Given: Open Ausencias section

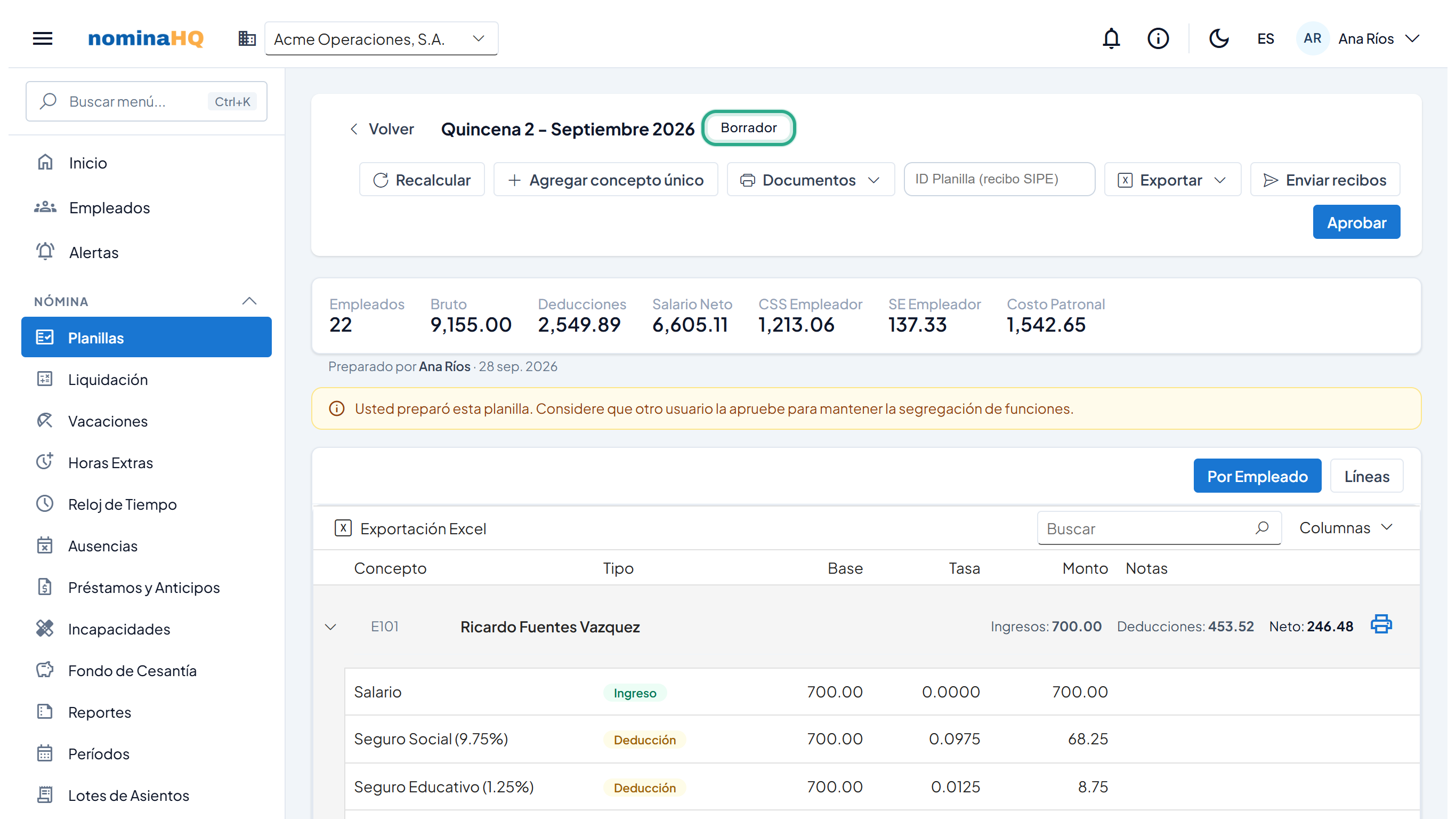Looking at the screenshot, I should click(147, 546).
